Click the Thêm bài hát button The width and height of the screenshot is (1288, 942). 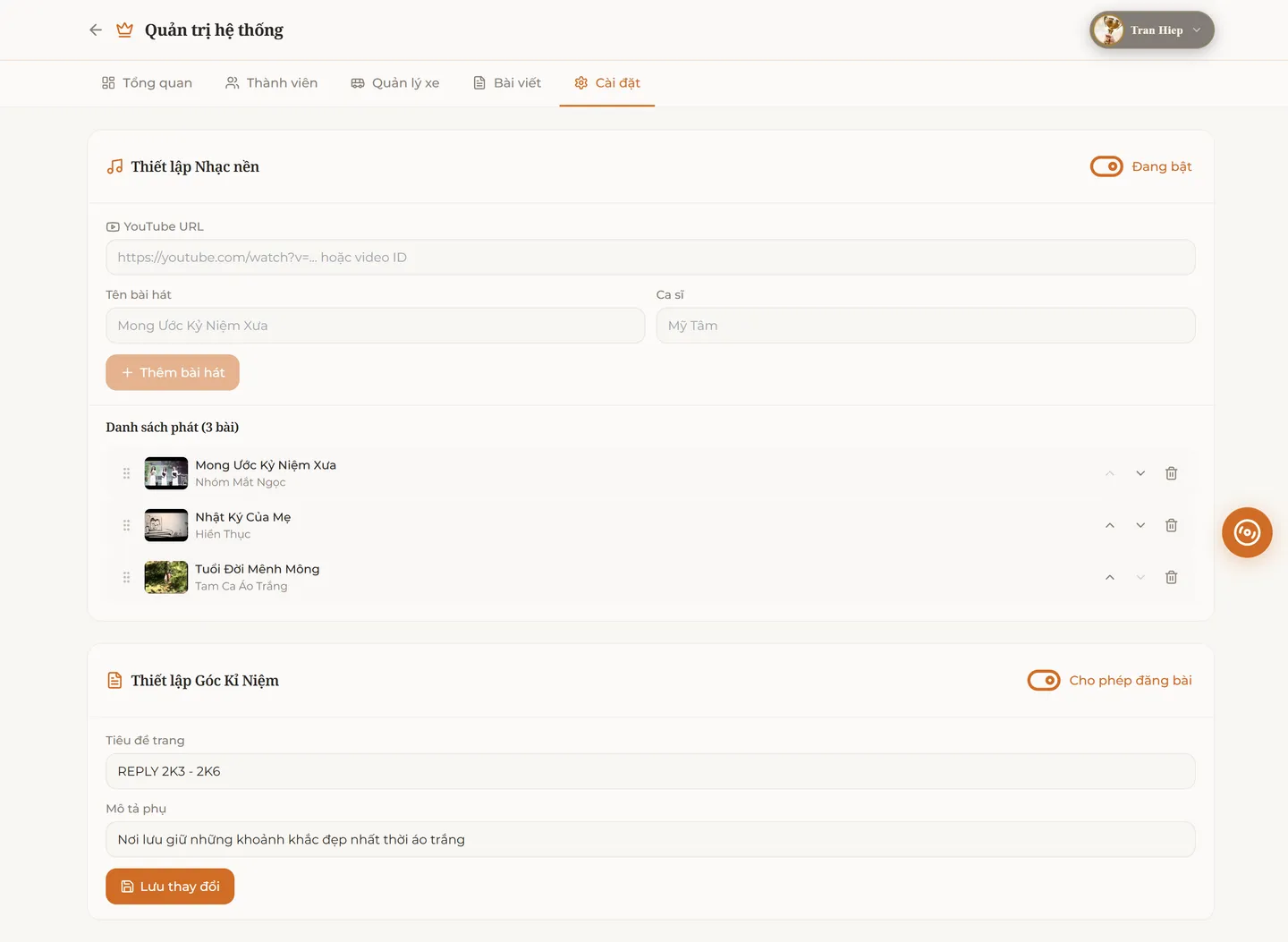(x=173, y=373)
